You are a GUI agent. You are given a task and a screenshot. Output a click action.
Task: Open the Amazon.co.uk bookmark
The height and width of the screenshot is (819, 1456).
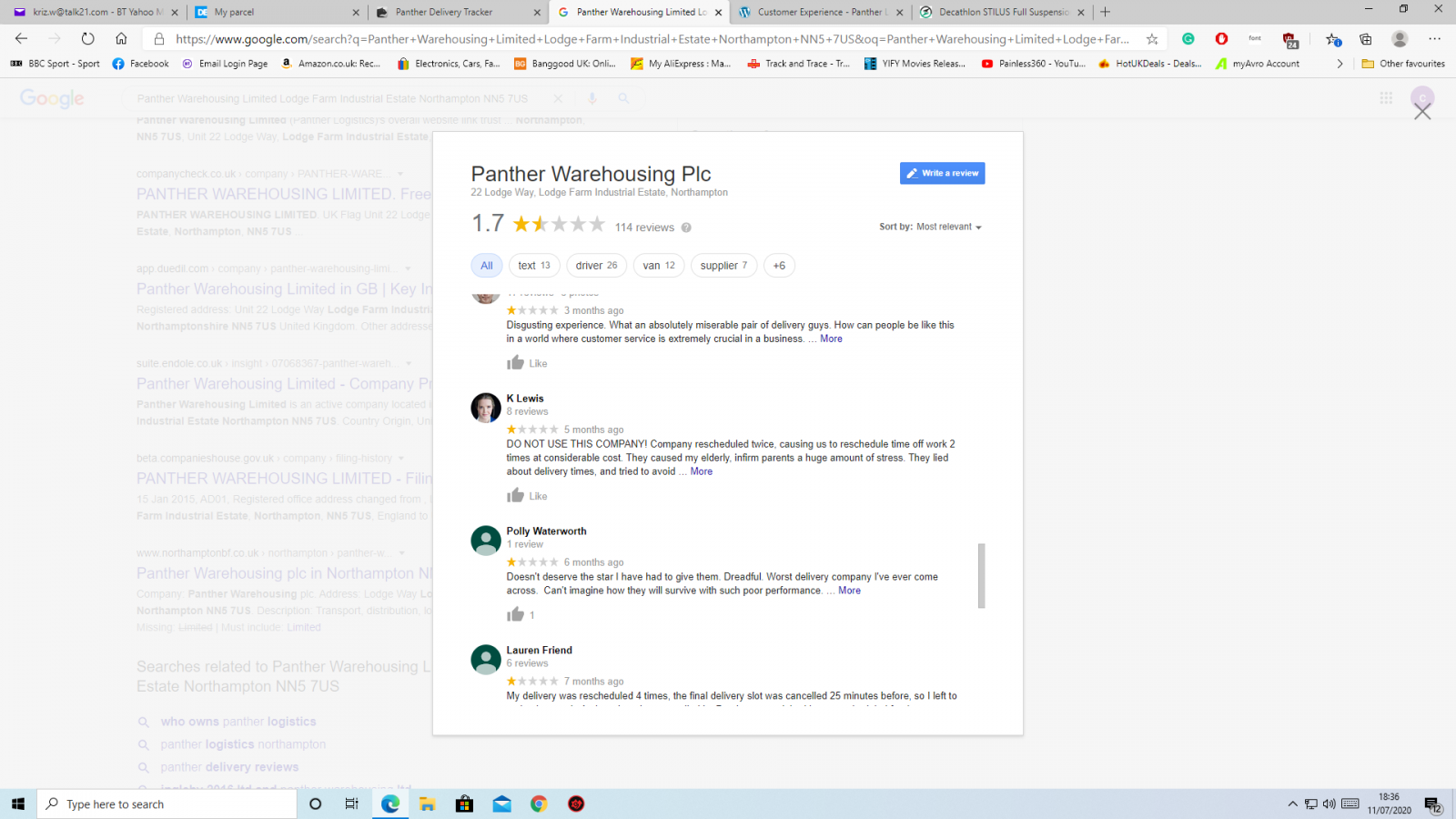tap(330, 64)
